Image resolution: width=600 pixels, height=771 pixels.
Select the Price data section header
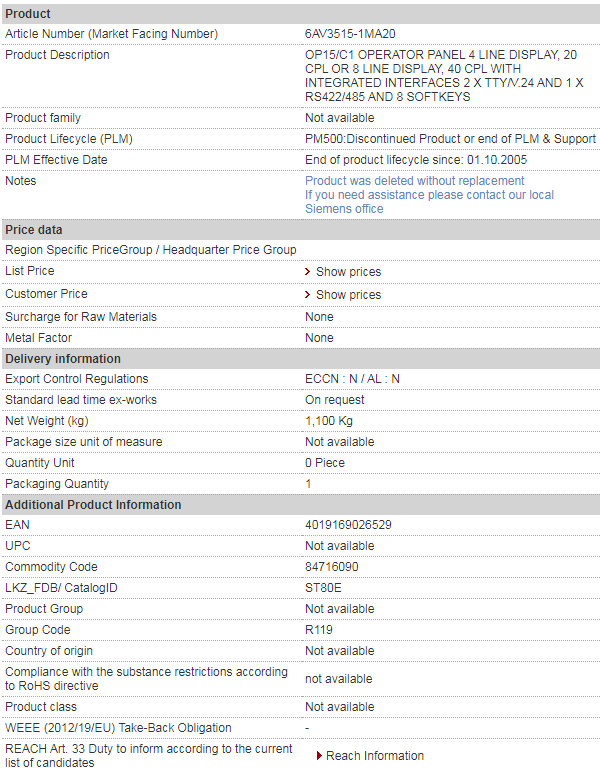300,230
